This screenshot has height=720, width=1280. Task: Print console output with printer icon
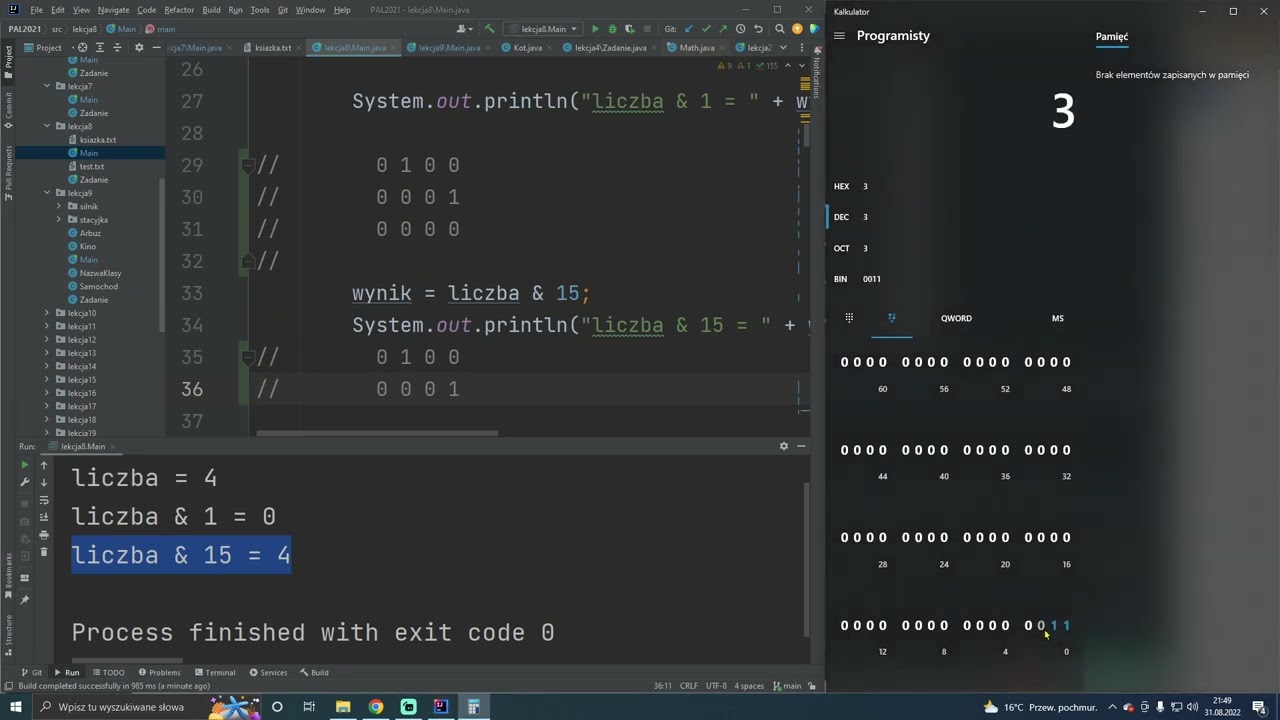coord(43,535)
